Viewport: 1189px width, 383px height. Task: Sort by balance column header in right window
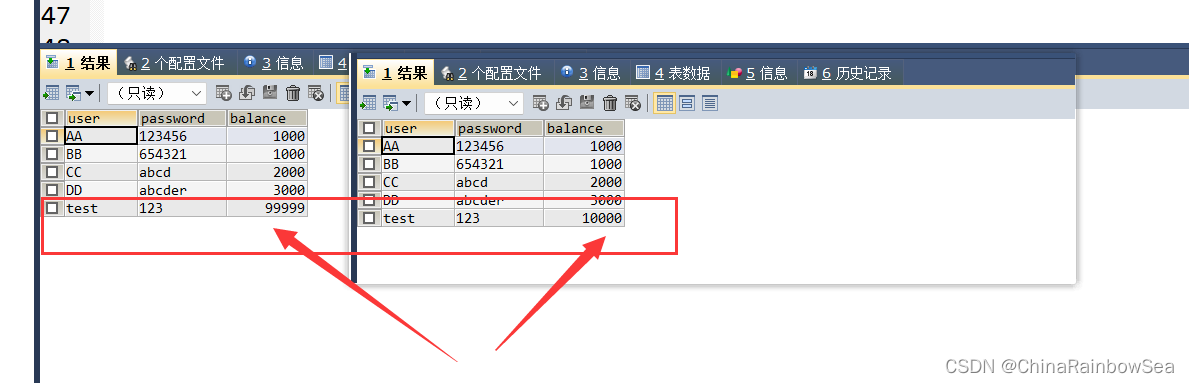(584, 128)
